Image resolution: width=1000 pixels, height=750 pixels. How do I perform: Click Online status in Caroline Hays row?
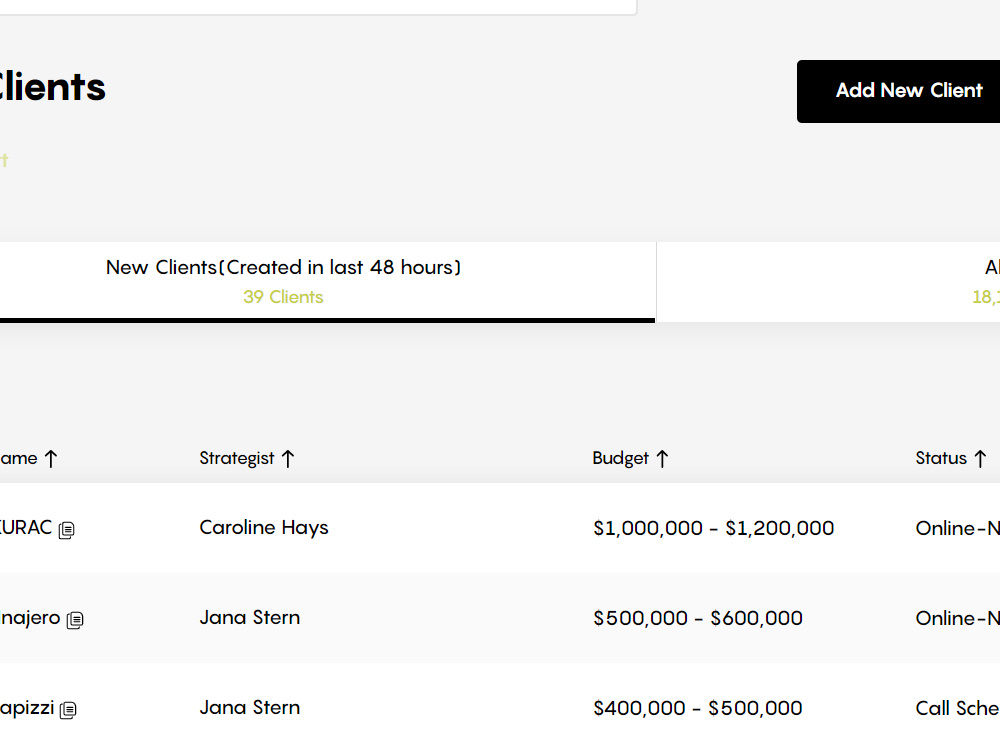[x=957, y=528]
